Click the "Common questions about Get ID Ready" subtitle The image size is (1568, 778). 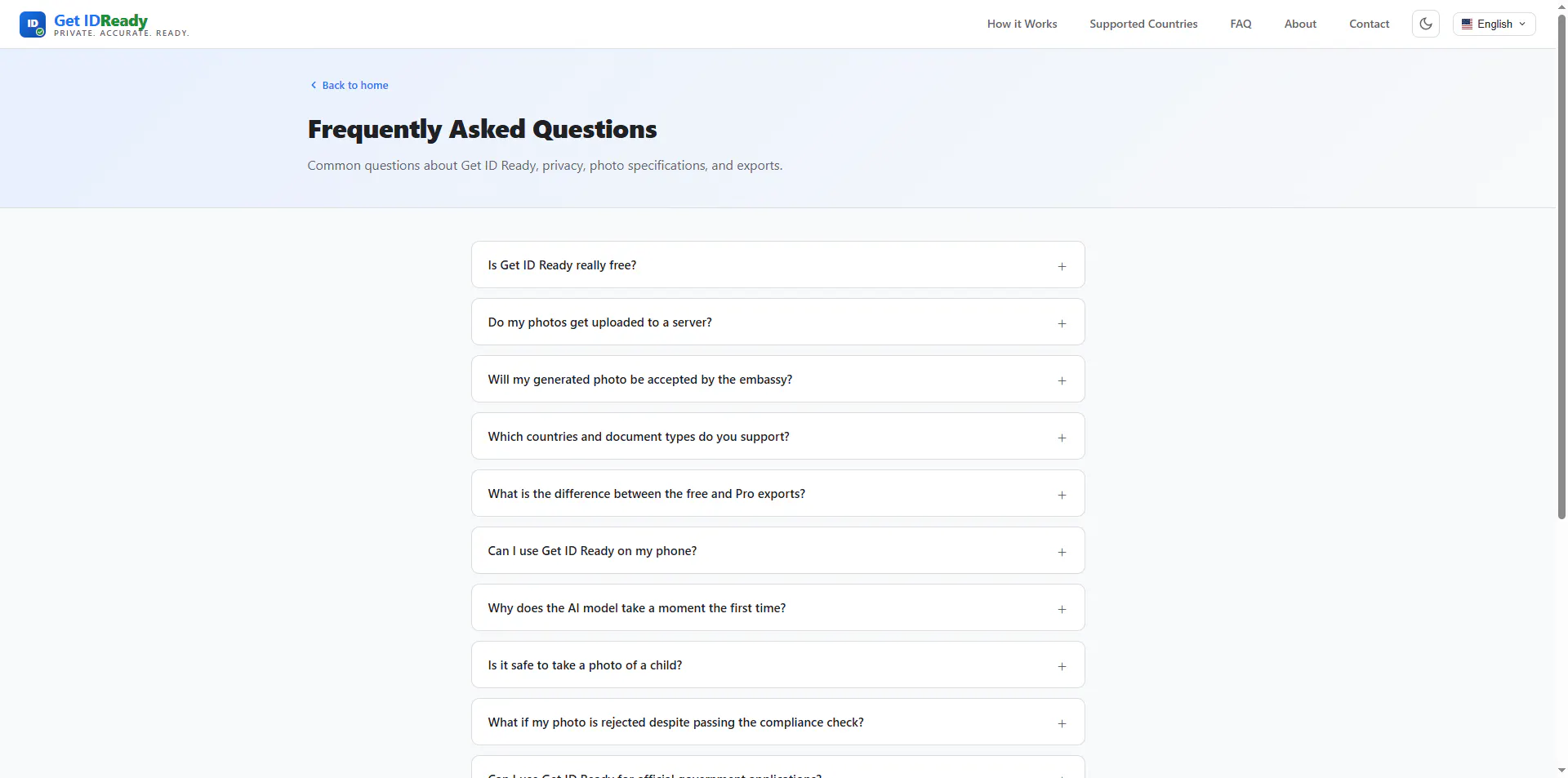click(x=545, y=165)
